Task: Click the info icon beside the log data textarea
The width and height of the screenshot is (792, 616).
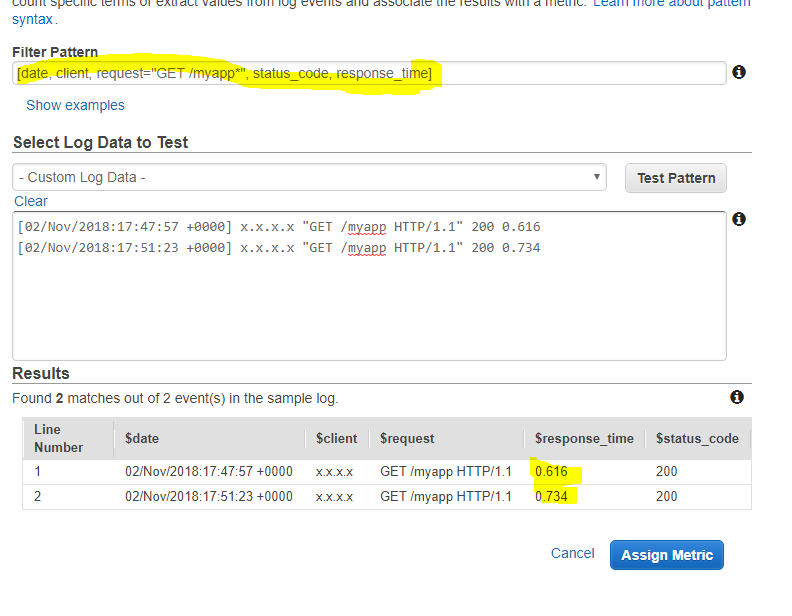Action: (738, 219)
